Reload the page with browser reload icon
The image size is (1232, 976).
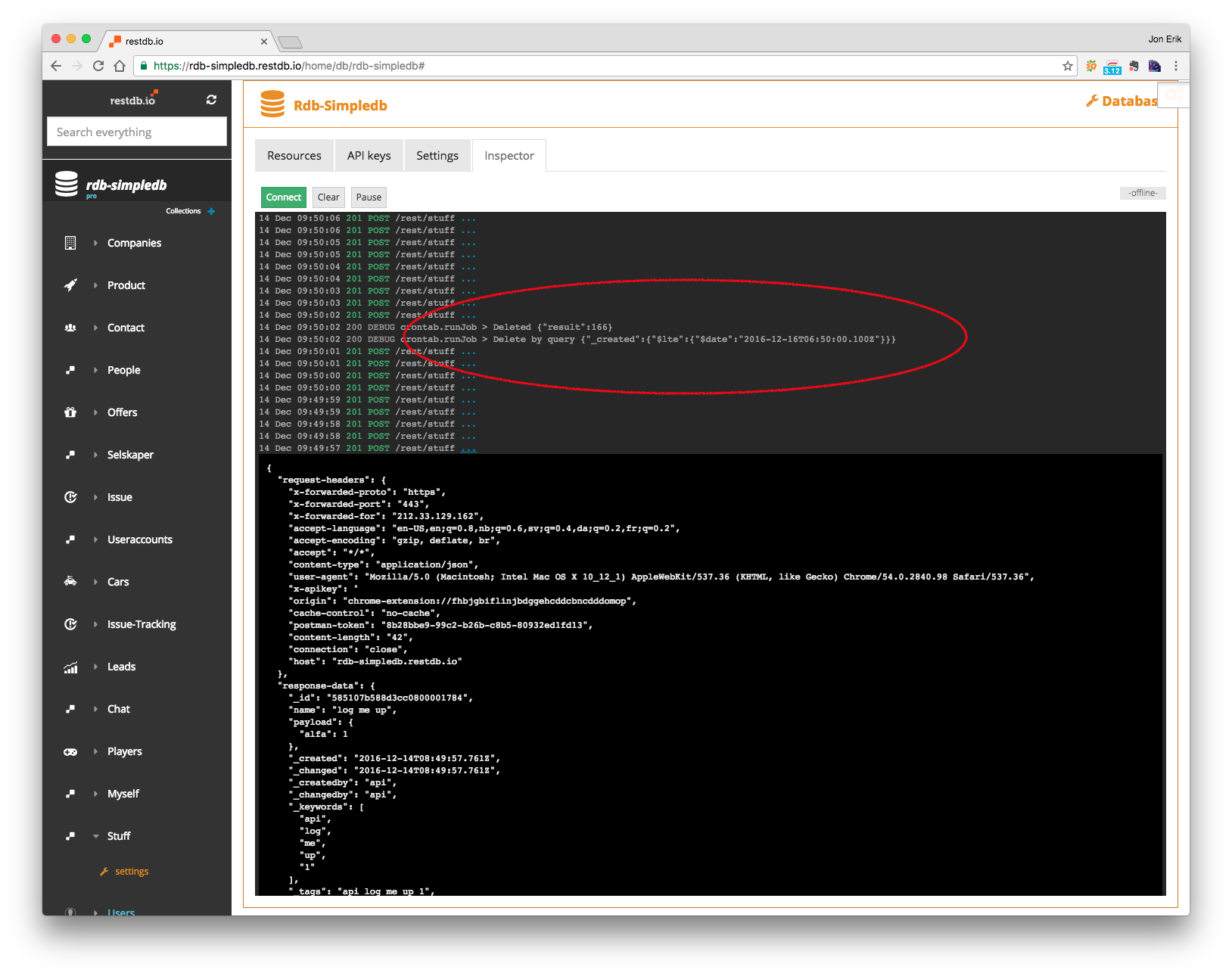[x=98, y=66]
